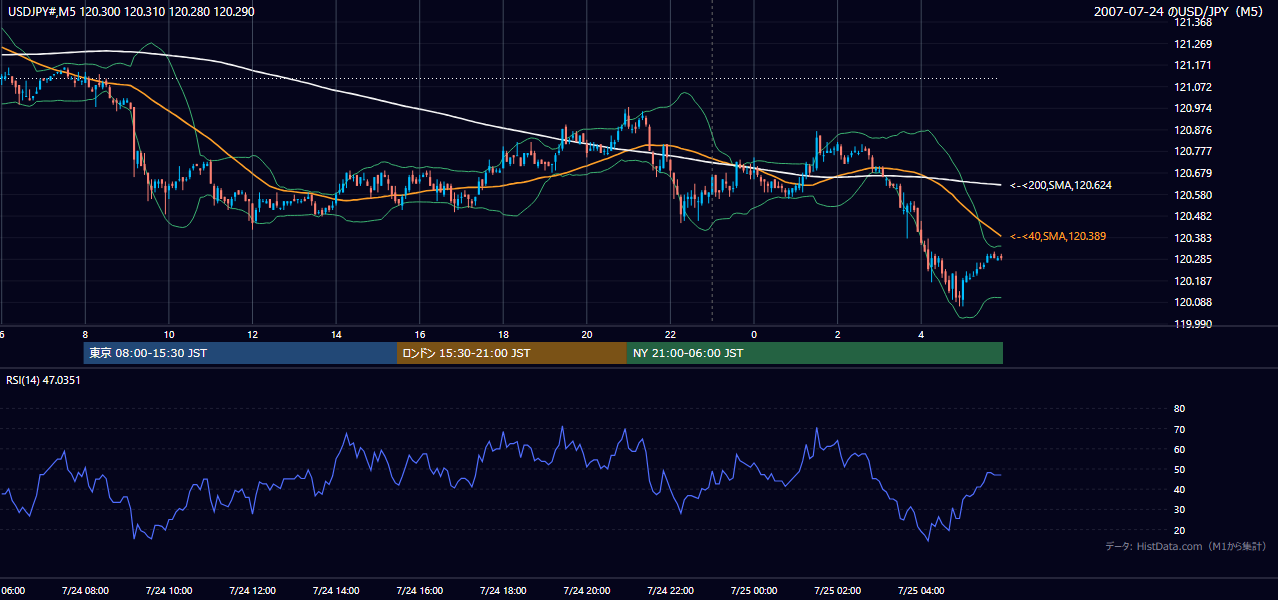Image resolution: width=1278 pixels, height=600 pixels.
Task: Click price axis label 121.072
Action: tap(1191, 87)
